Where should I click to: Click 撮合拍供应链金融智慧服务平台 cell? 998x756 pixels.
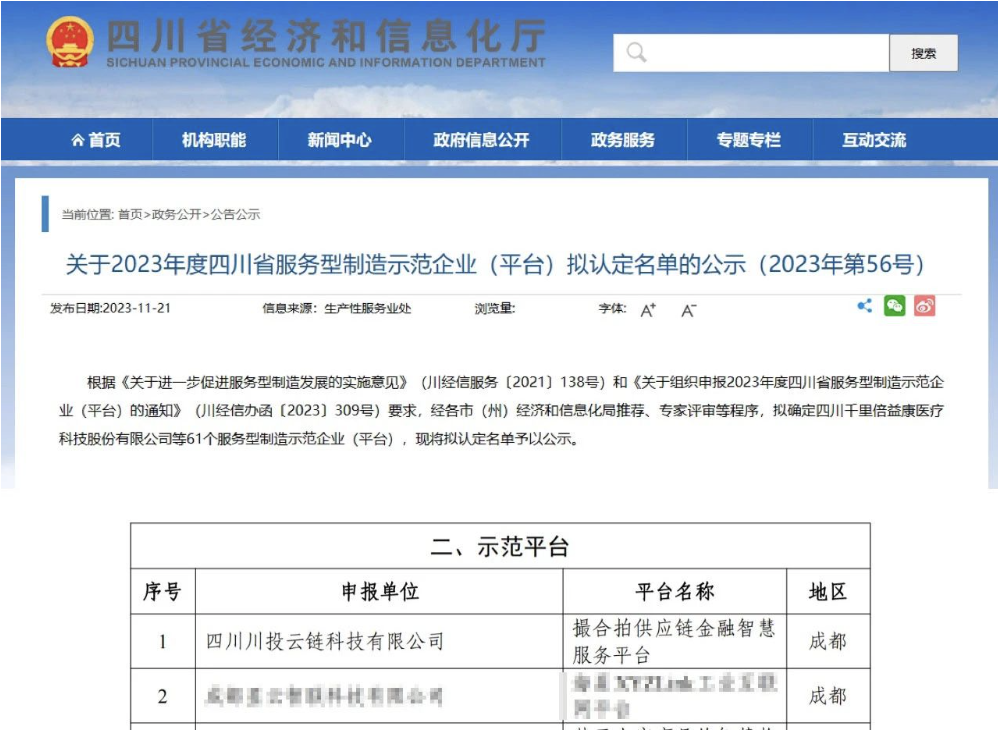(x=674, y=641)
